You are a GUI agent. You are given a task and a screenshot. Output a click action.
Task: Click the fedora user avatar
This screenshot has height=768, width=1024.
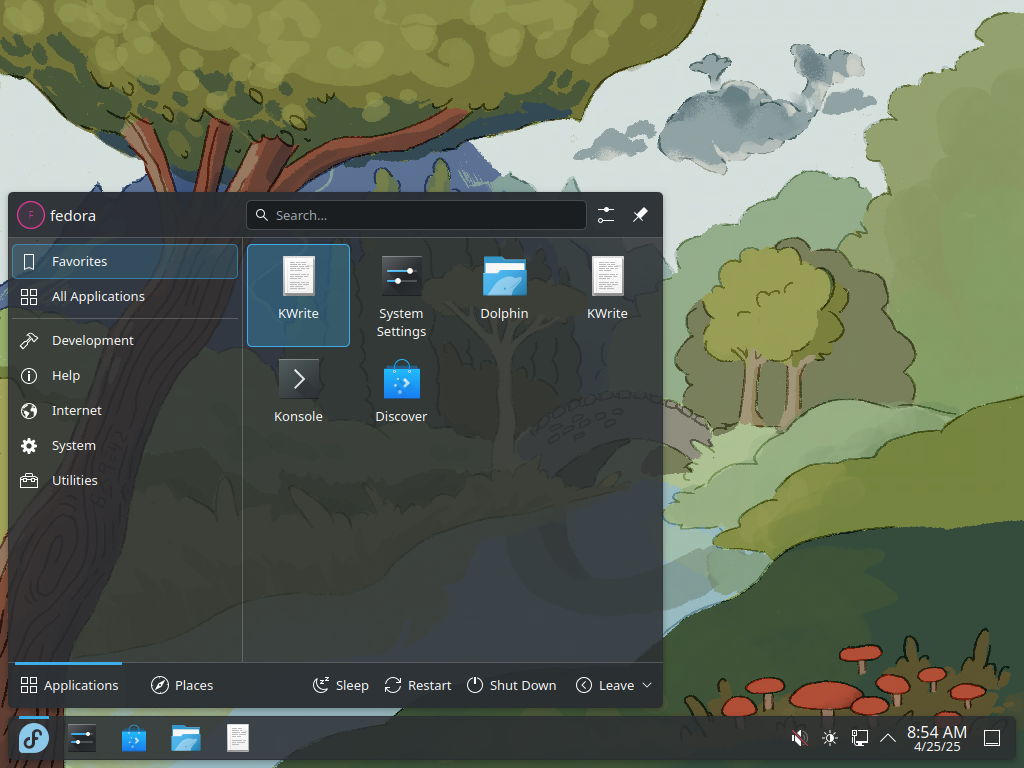click(31, 215)
